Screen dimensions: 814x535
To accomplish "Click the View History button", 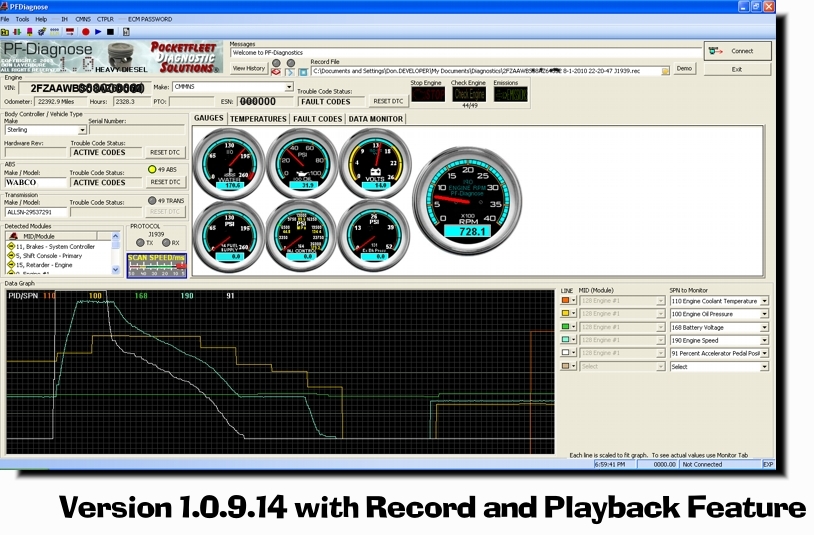I will pos(249,68).
